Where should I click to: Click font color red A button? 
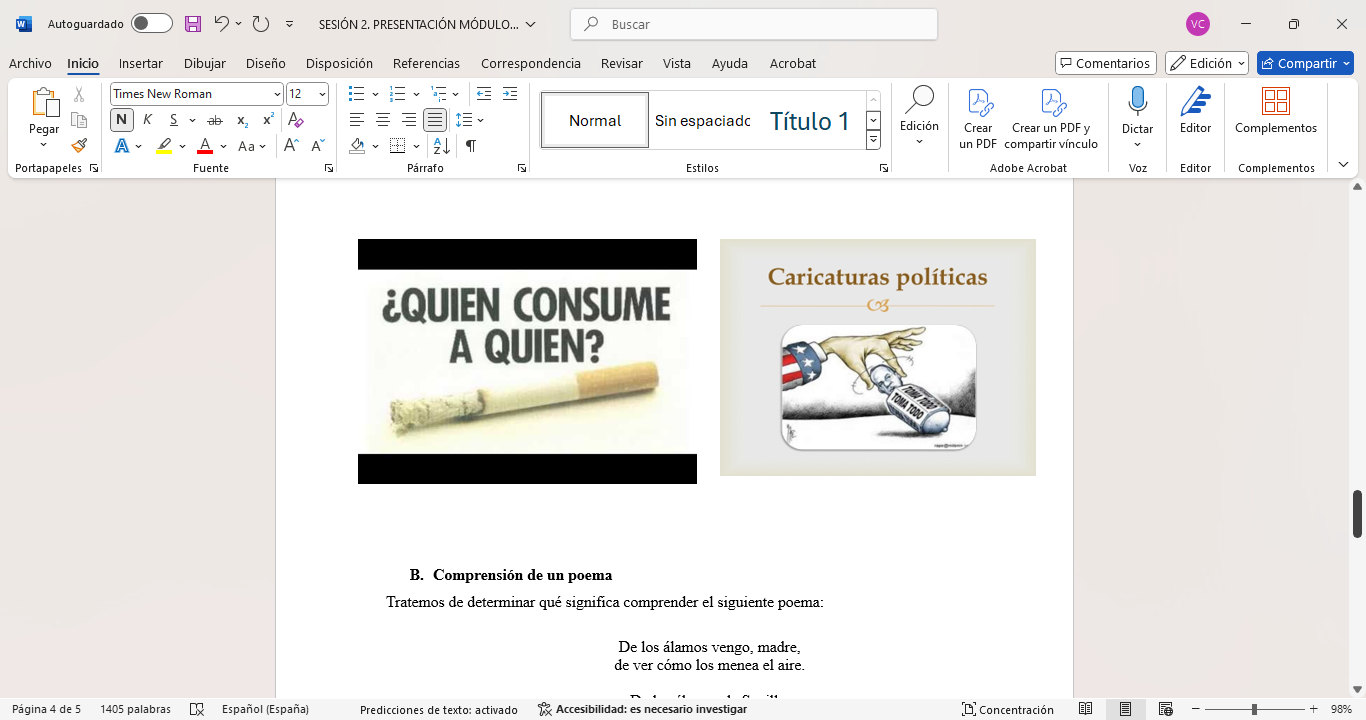click(x=205, y=146)
